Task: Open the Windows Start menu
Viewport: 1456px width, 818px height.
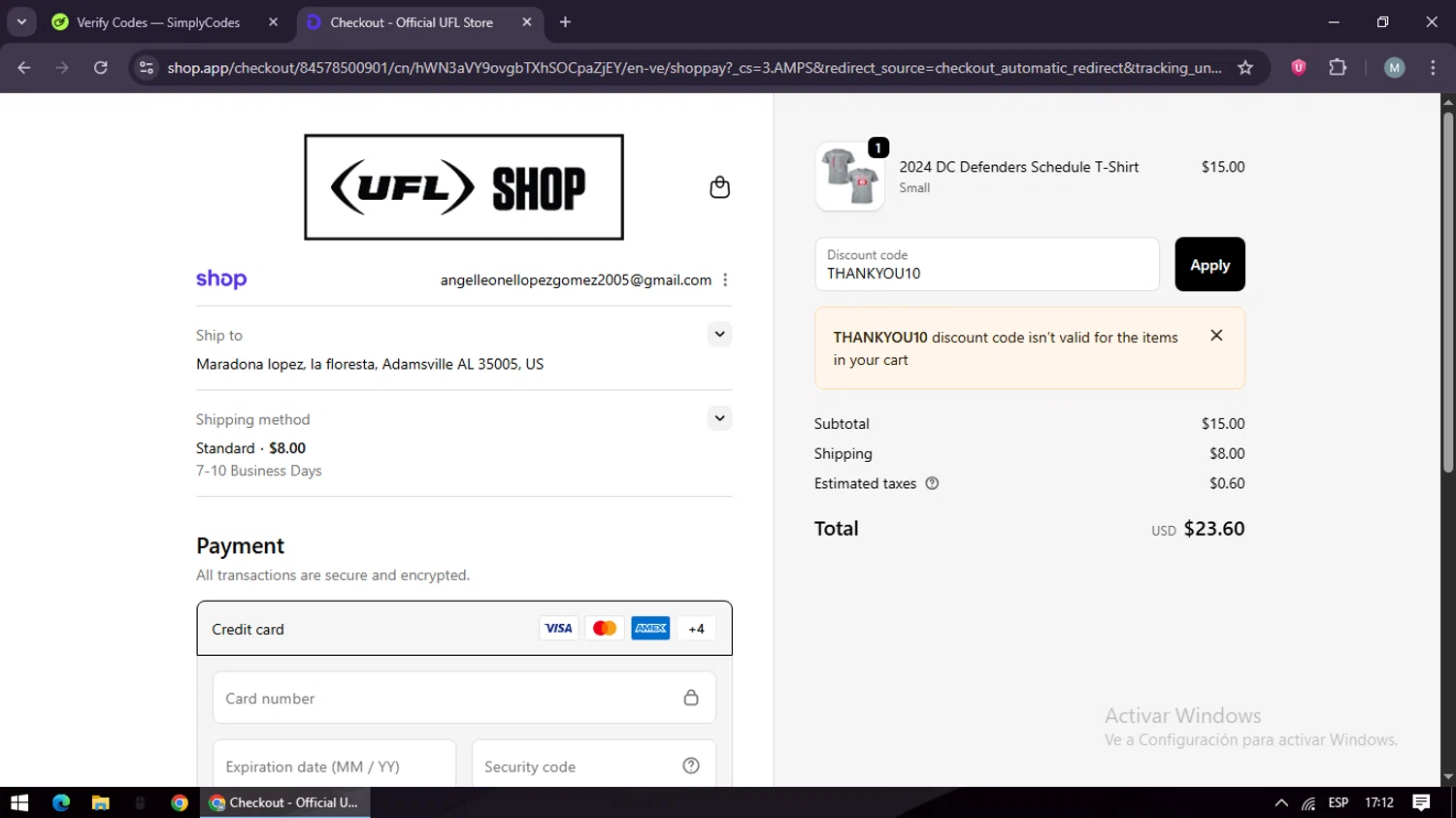Action: [x=19, y=802]
